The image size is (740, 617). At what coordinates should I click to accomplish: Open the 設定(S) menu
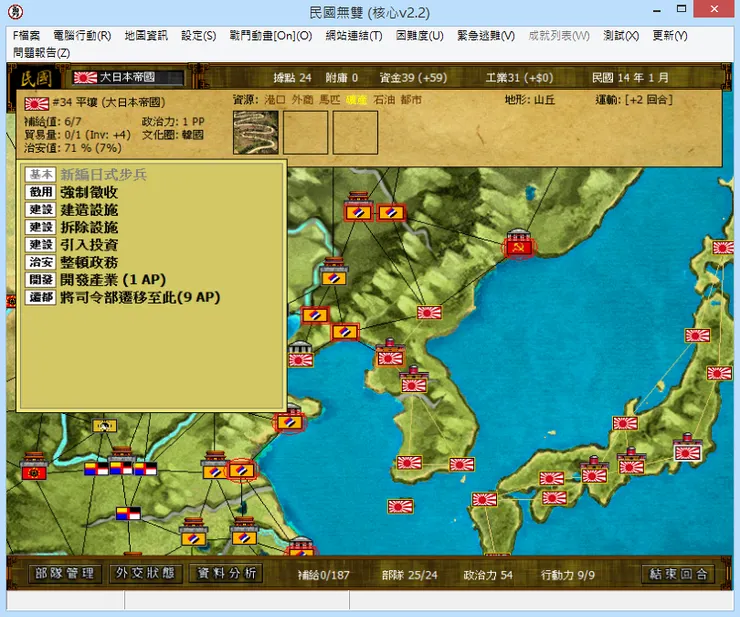click(x=198, y=36)
